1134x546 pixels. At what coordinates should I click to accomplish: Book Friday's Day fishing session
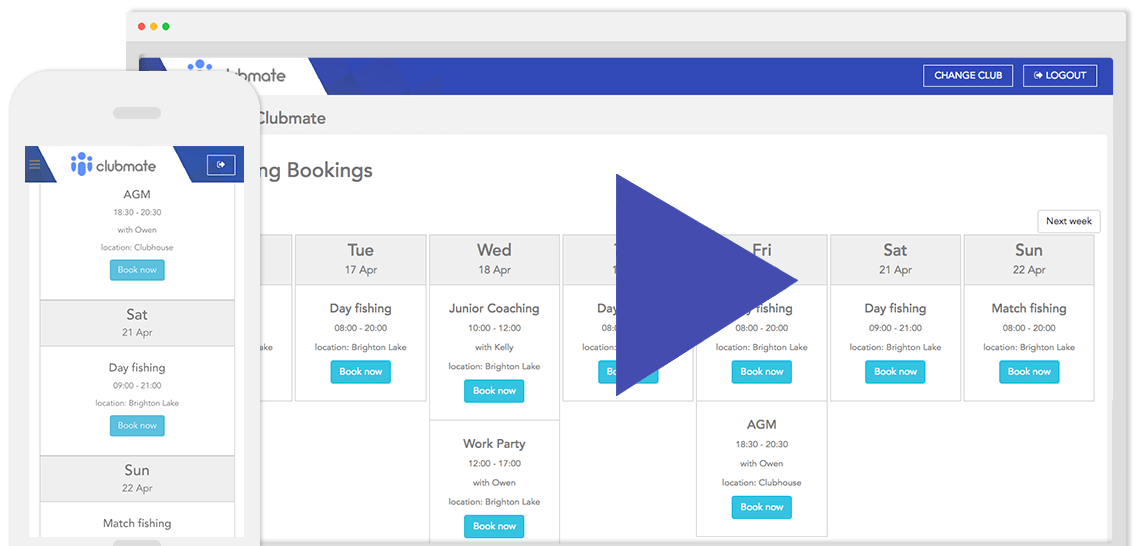tap(762, 372)
